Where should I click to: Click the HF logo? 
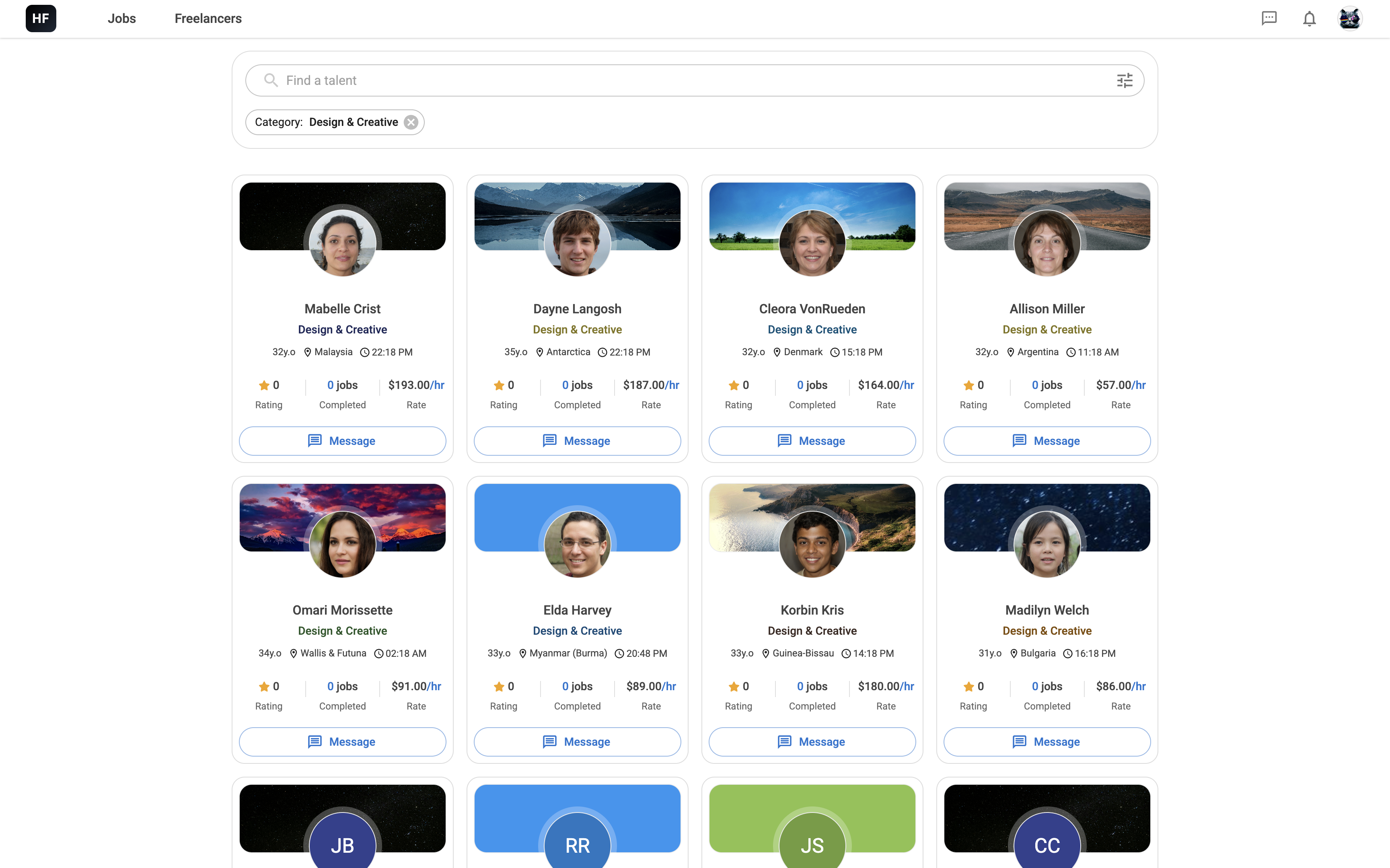(x=40, y=19)
